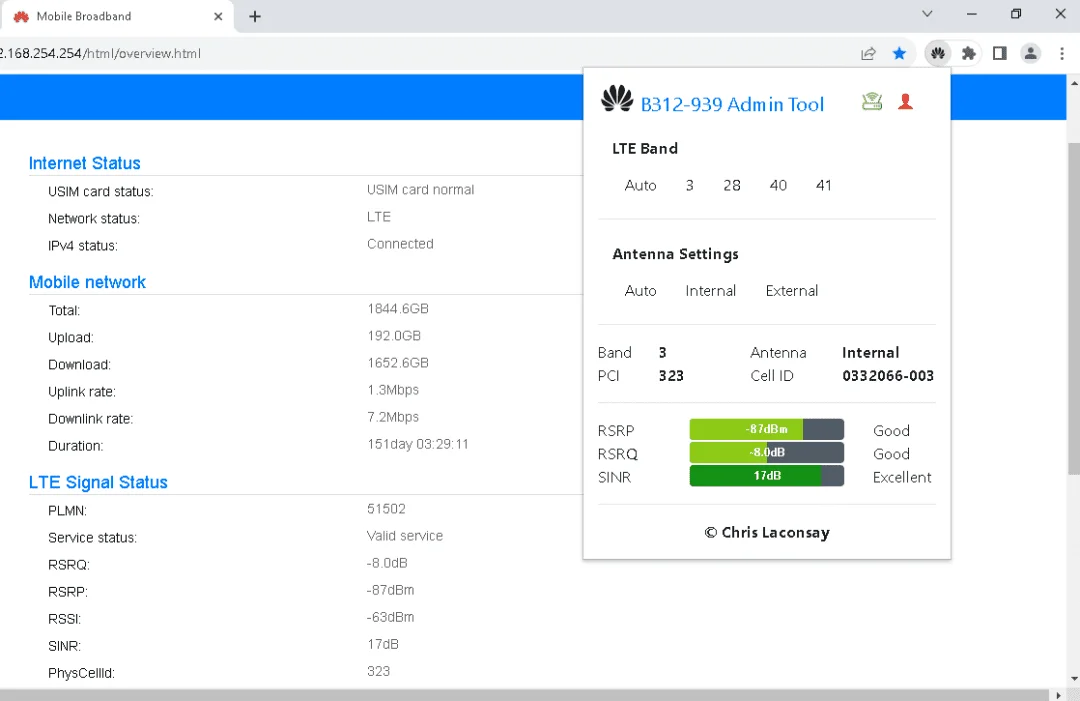Select LTE Band 40

pyautogui.click(x=778, y=185)
